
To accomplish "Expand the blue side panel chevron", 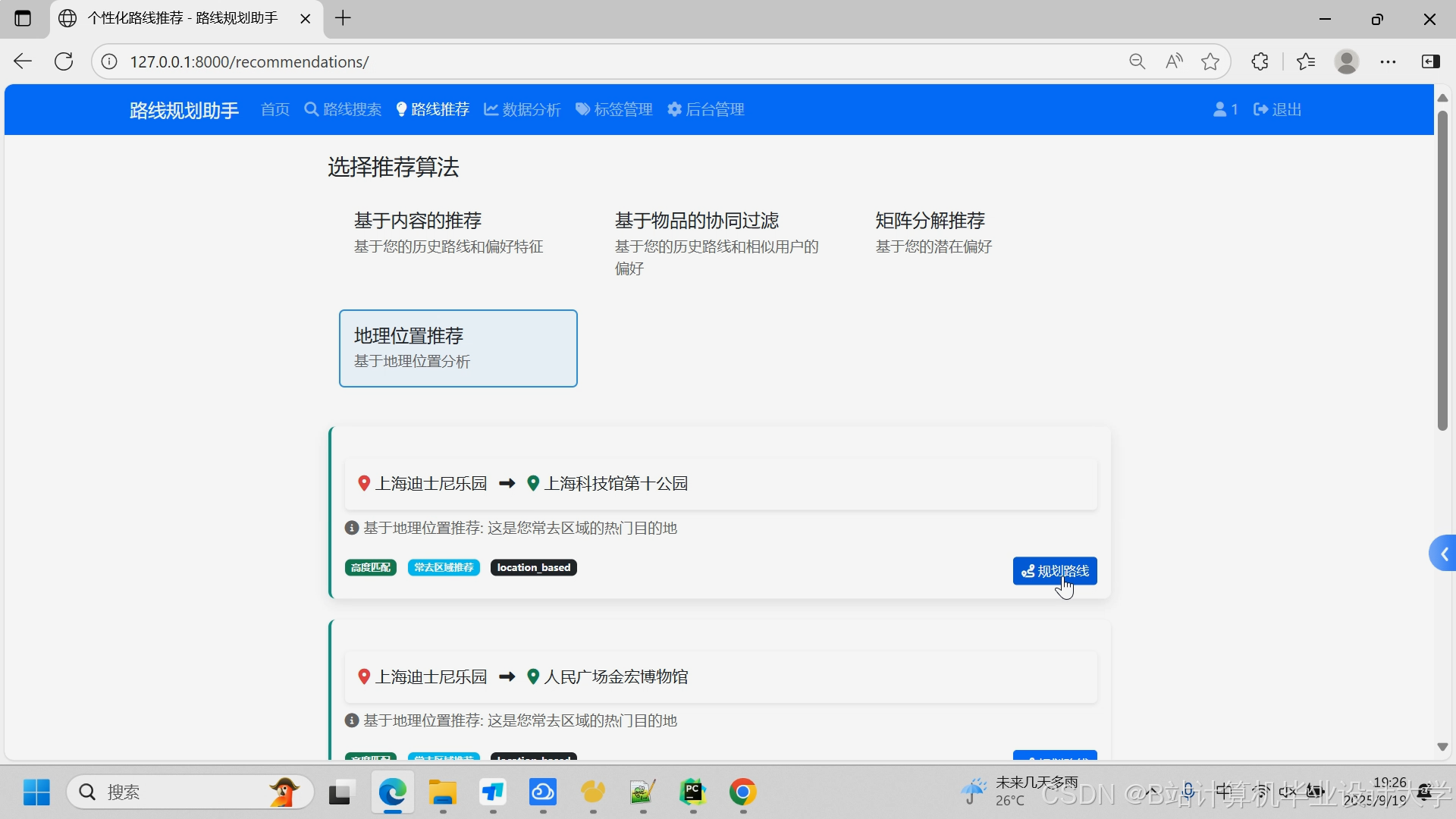I will click(1443, 554).
